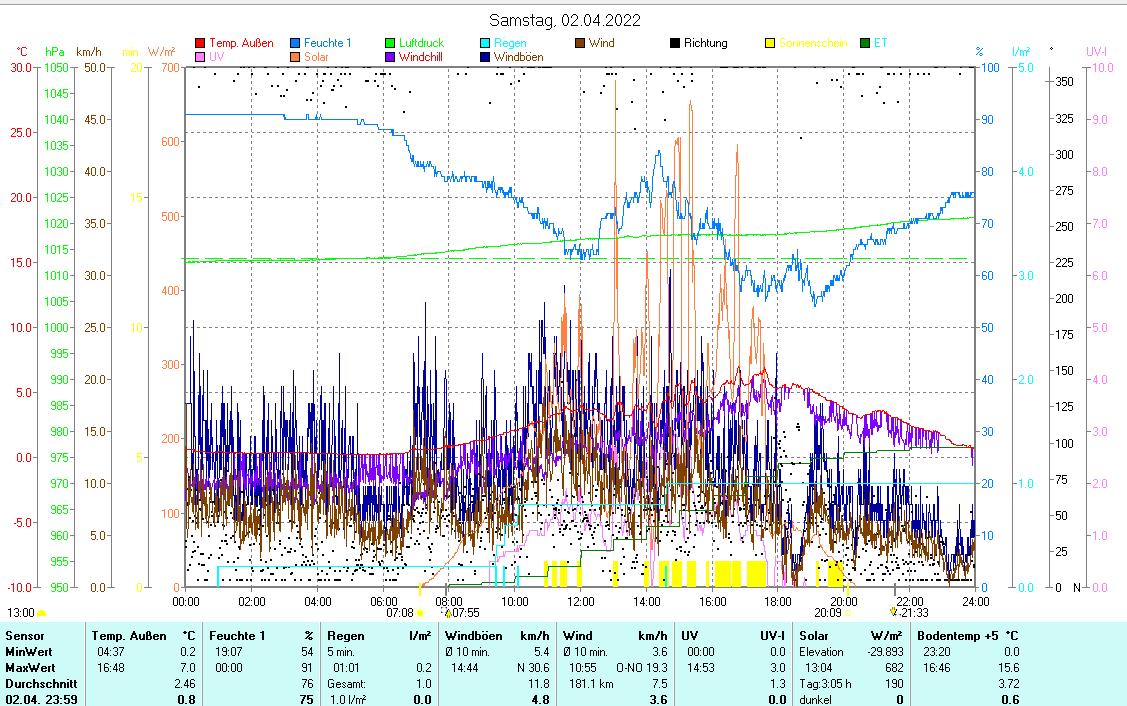This screenshot has width=1127, height=706.
Task: Click the brown Wind legend square
Action: coord(580,43)
